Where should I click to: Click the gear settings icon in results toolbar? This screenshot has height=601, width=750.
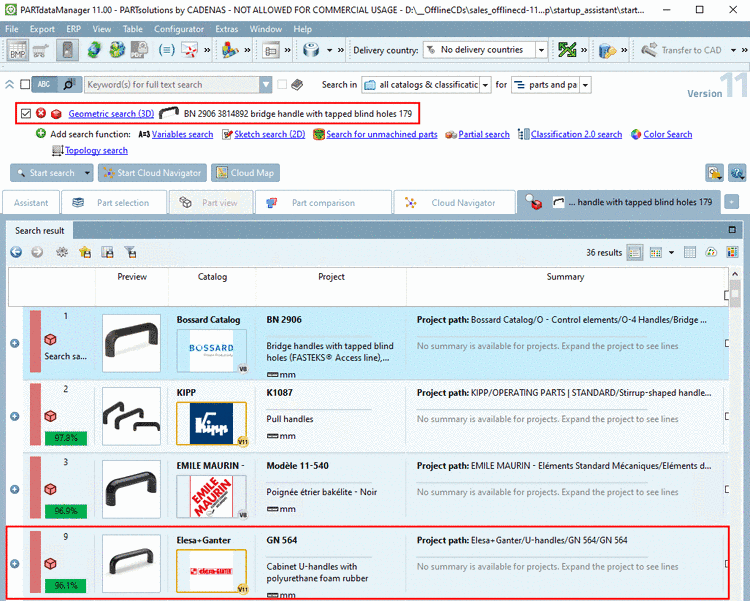[x=62, y=252]
